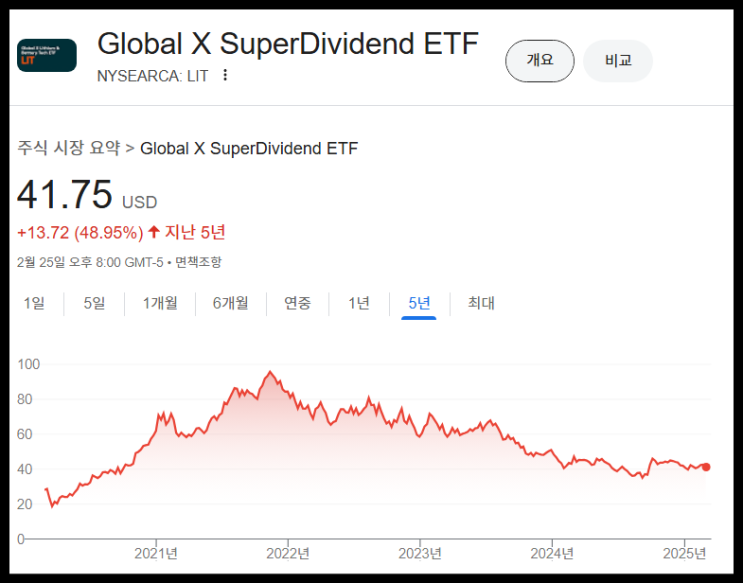This screenshot has width=743, height=583.
Task: Choose the 연중 year-to-date tab
Action: click(297, 303)
